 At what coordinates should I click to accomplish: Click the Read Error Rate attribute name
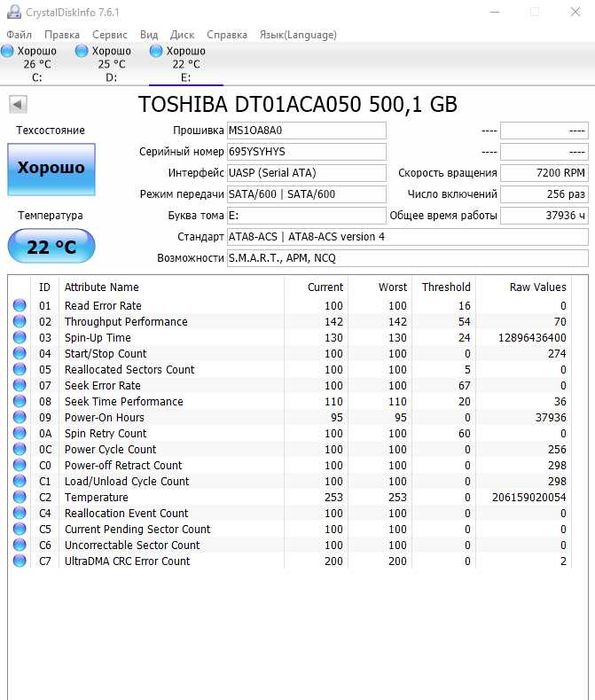103,306
